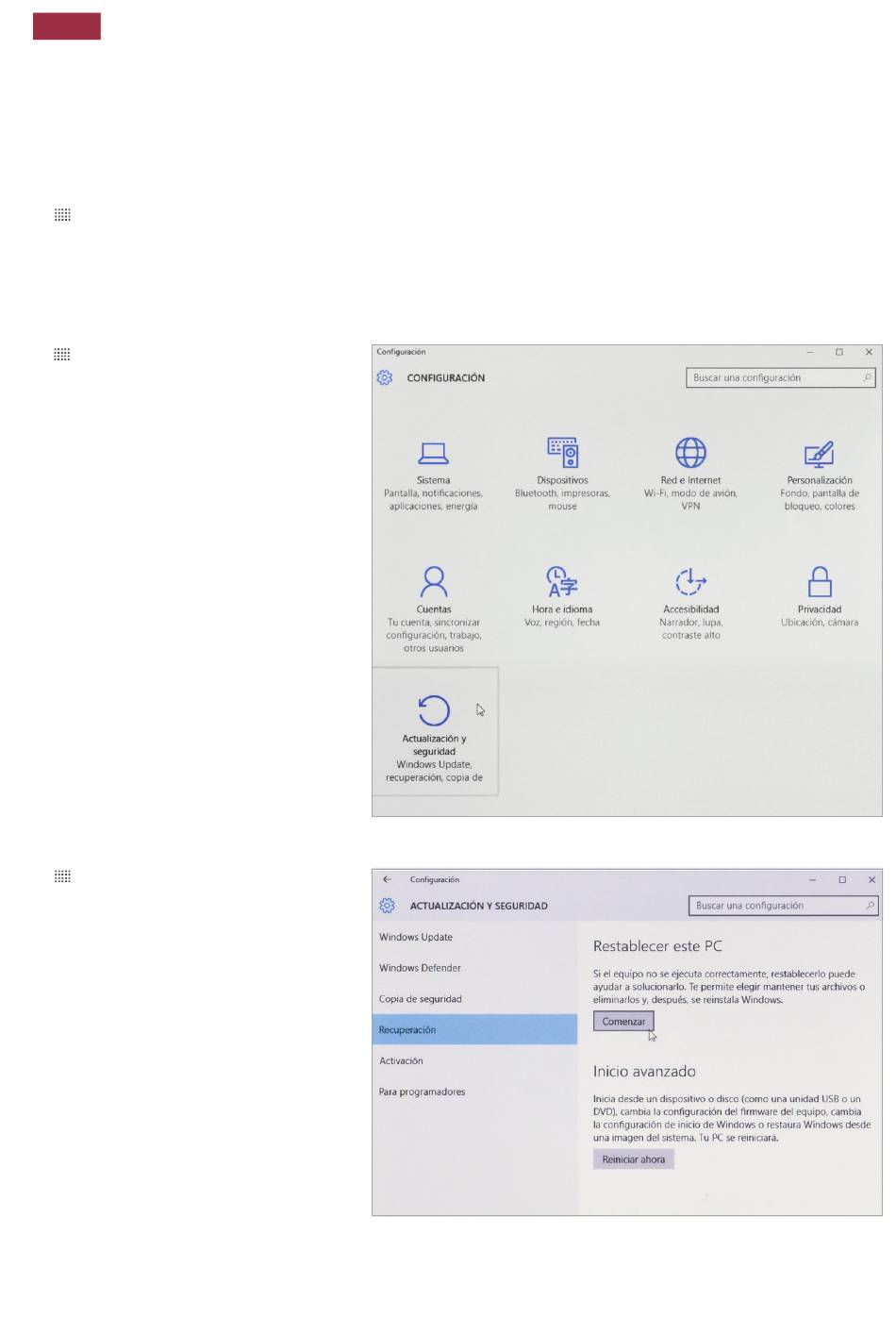Close the Actualización y seguridad window
Screen dimensions: 896x1334
[x=871, y=879]
